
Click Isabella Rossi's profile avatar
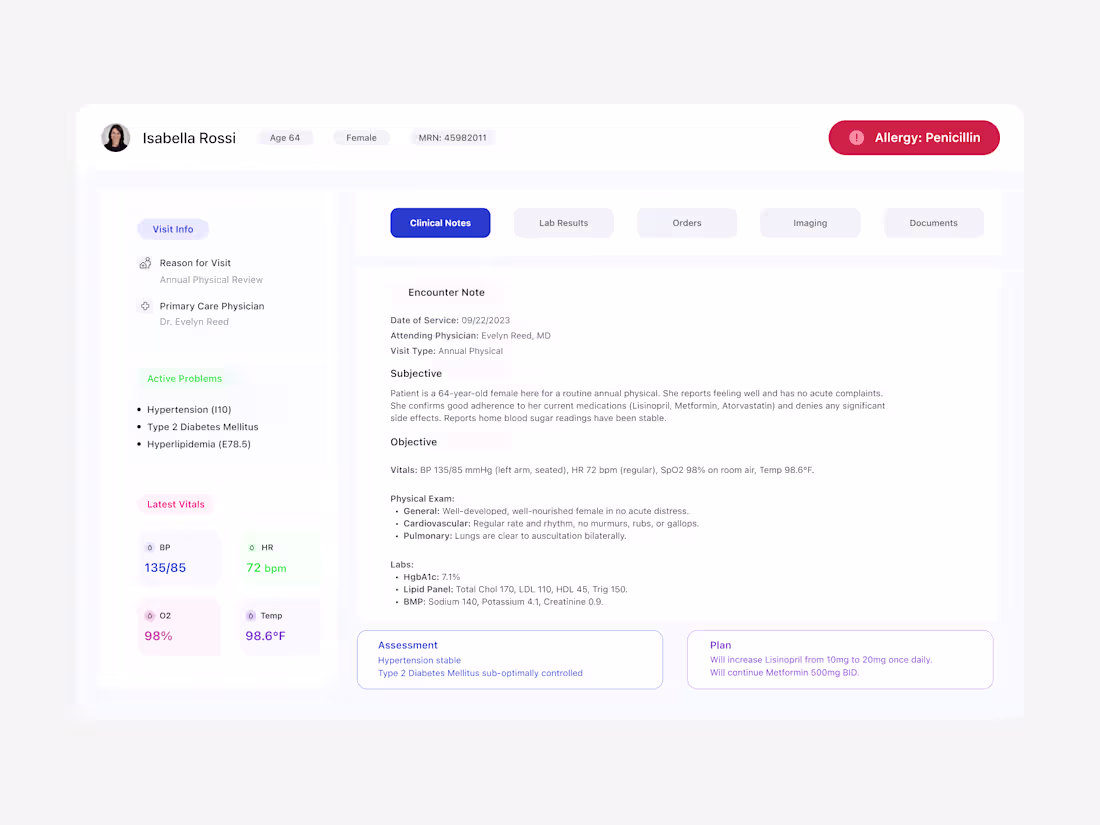tap(116, 138)
